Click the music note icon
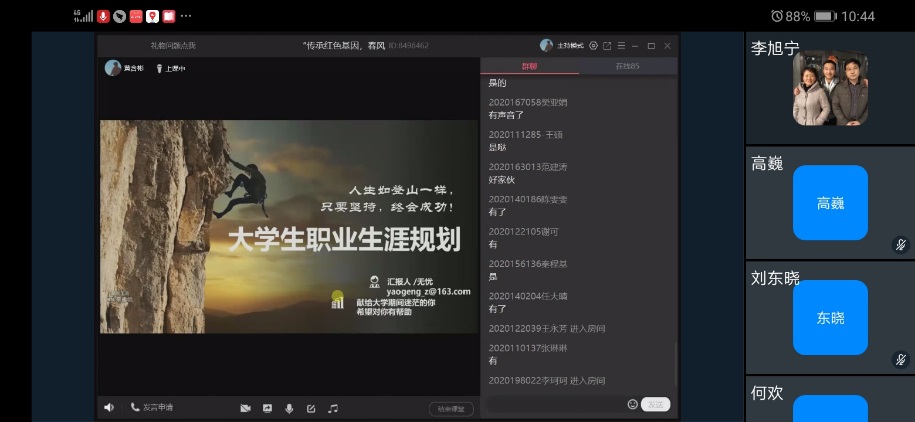Viewport: 915px width, 422px height. point(333,408)
